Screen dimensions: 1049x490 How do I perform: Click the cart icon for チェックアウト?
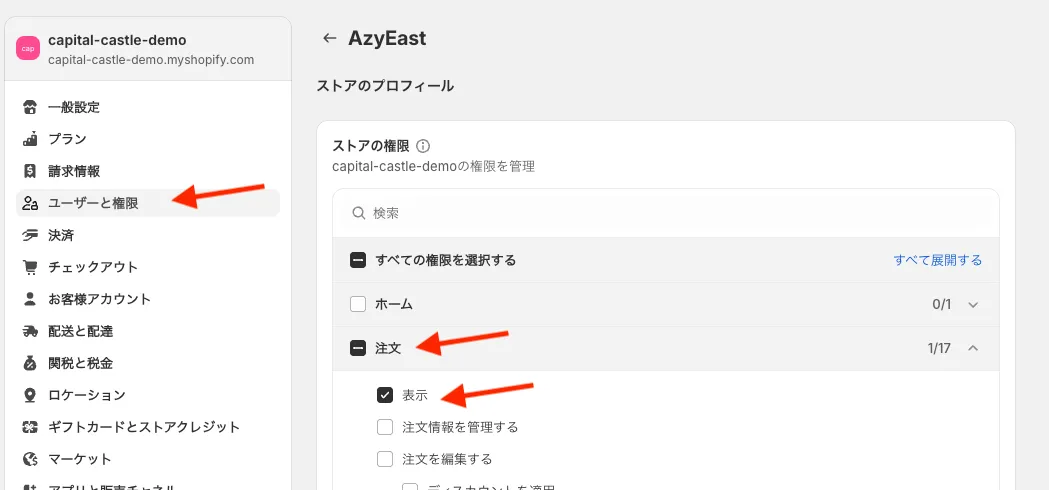(30, 267)
